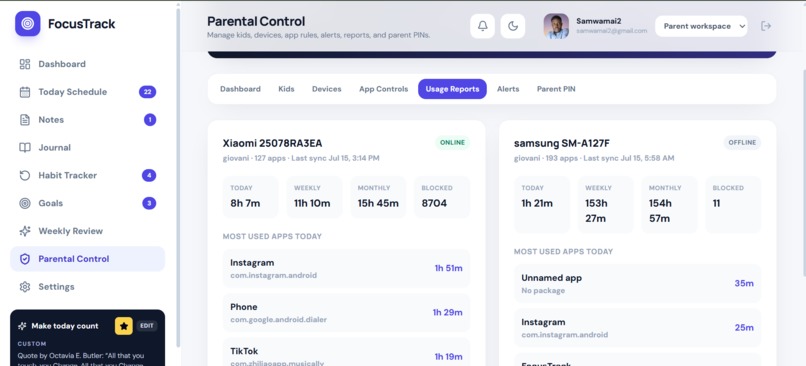Click Xiaomi WEEKLY 11h 10m stat
The image size is (806, 366).
pos(314,197)
